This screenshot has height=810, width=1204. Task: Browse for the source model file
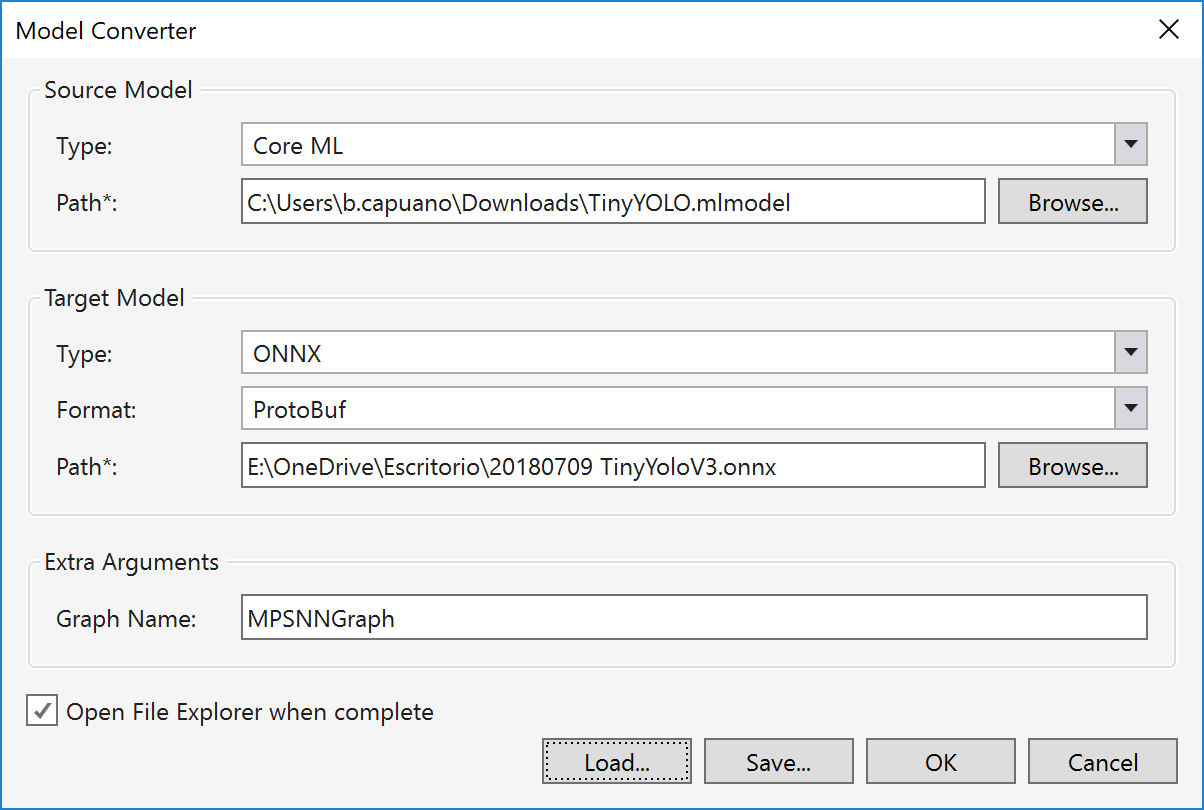coord(1072,202)
